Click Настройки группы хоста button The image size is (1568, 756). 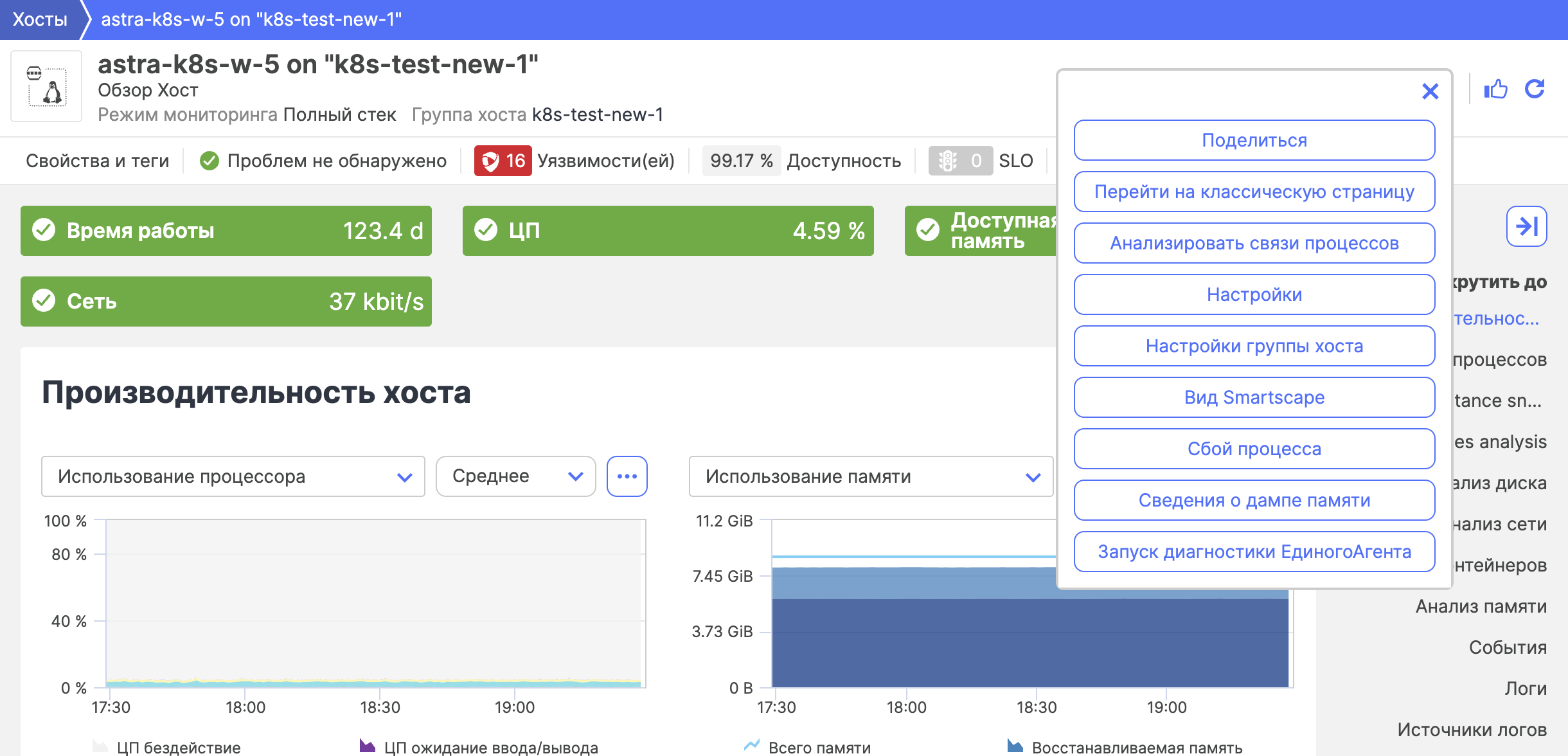tap(1254, 346)
